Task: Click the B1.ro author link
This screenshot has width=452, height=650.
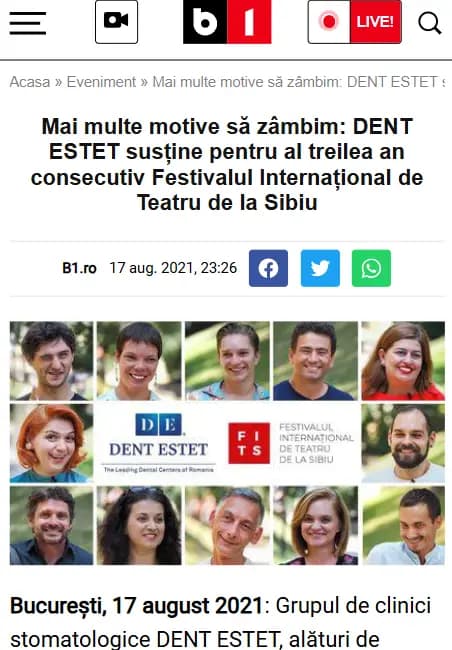Action: tap(79, 268)
